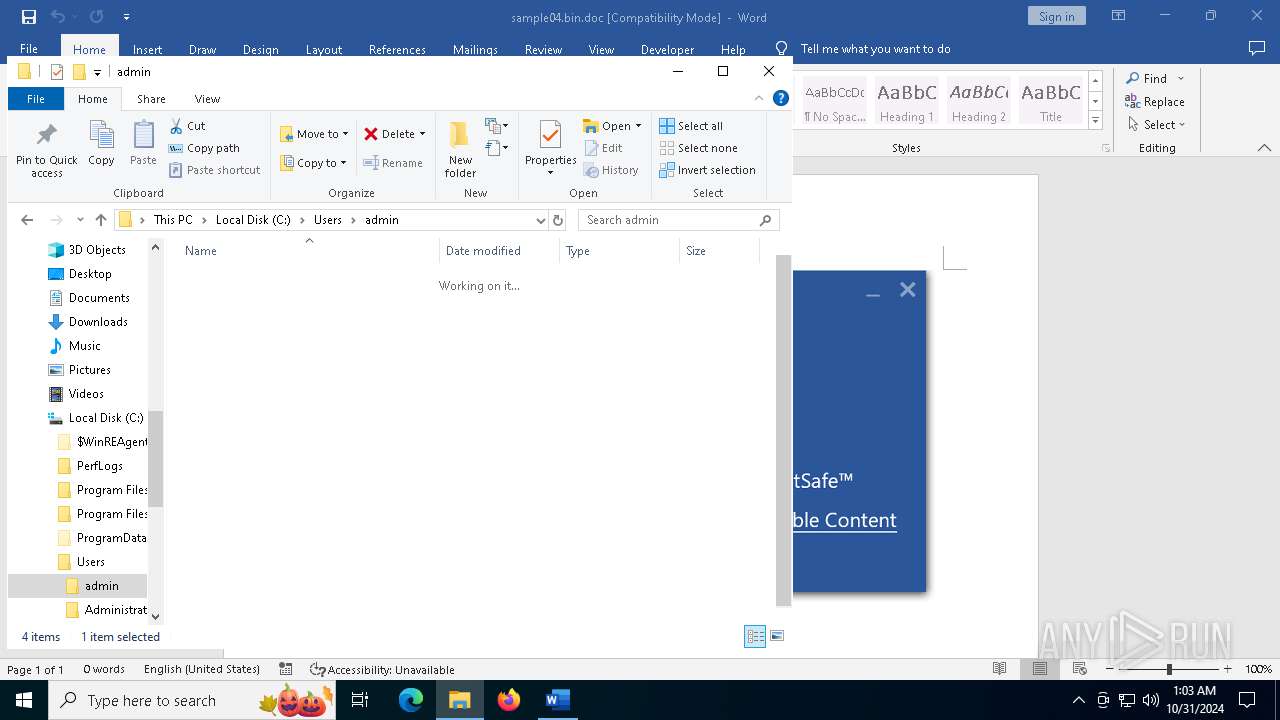Click the Copy icon in Clipboard group
Screen dimensions: 1280x720
101,135
